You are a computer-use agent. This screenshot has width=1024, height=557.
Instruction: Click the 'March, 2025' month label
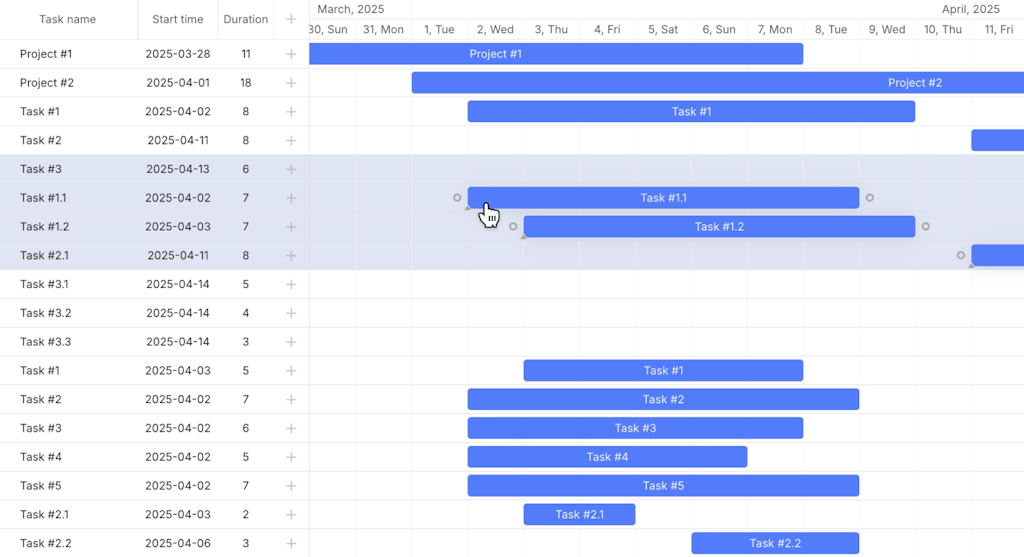351,9
